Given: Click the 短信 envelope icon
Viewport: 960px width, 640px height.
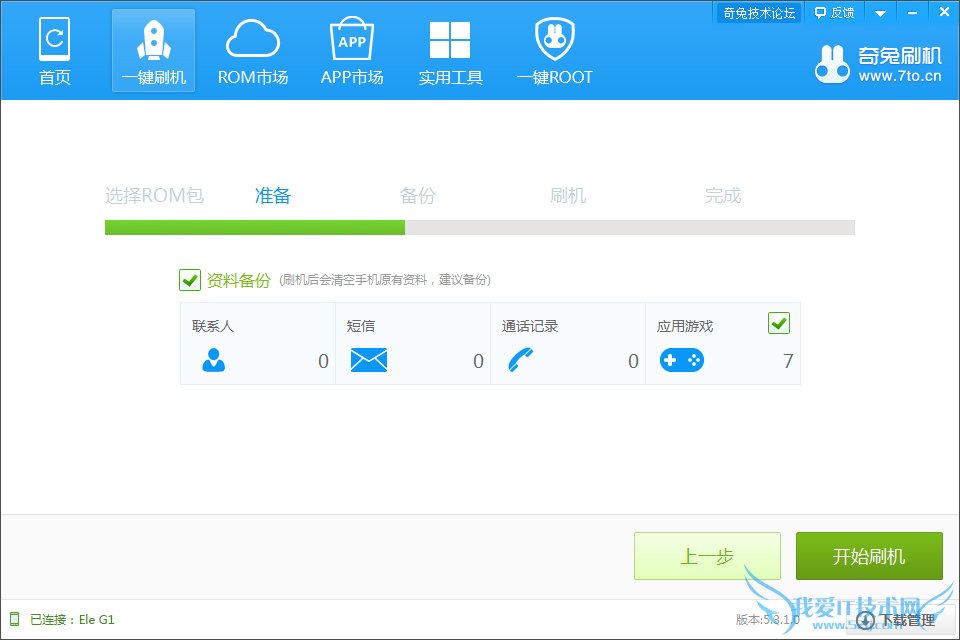Looking at the screenshot, I should [369, 360].
